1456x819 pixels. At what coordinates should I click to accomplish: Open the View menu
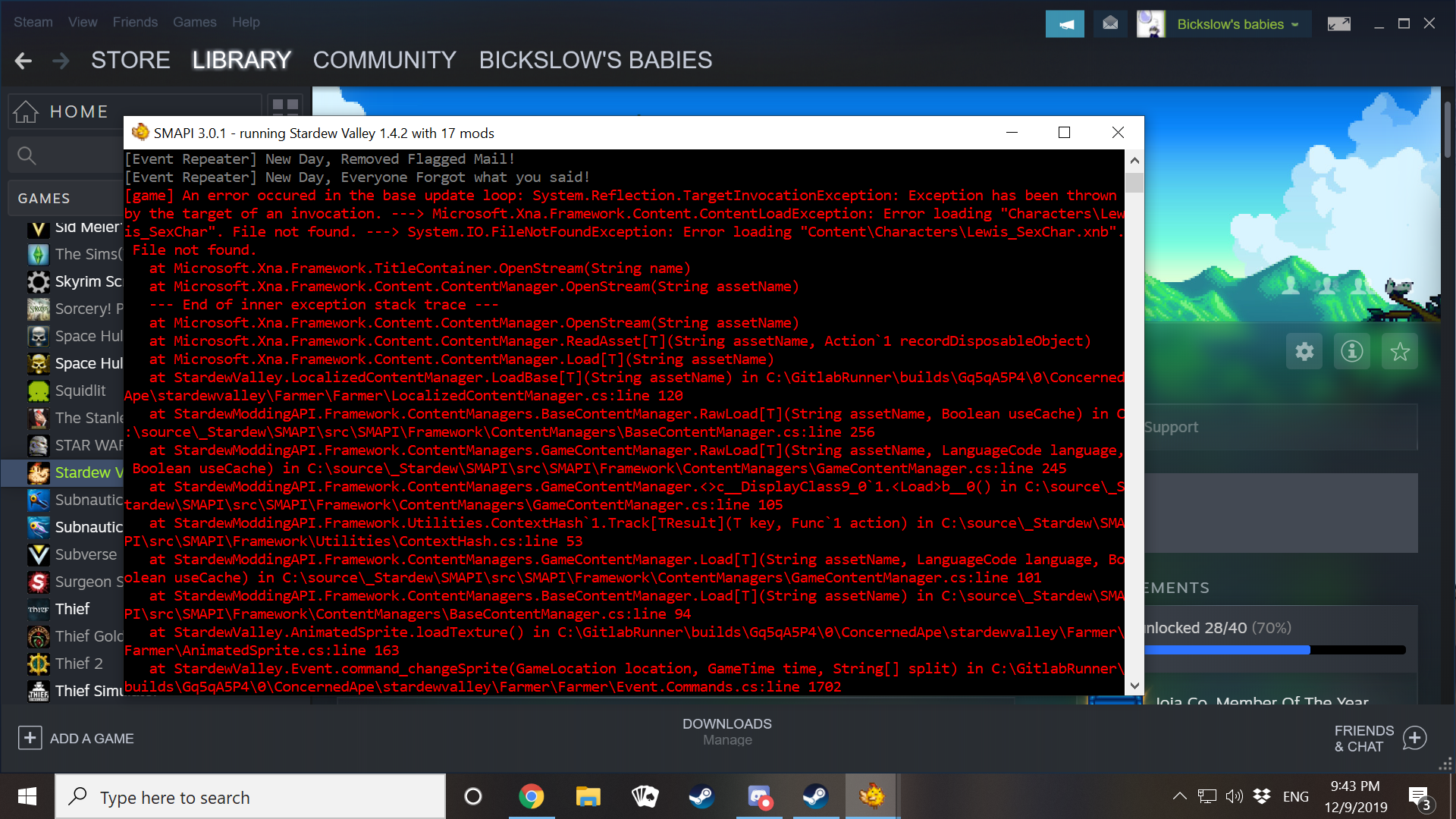(x=83, y=22)
